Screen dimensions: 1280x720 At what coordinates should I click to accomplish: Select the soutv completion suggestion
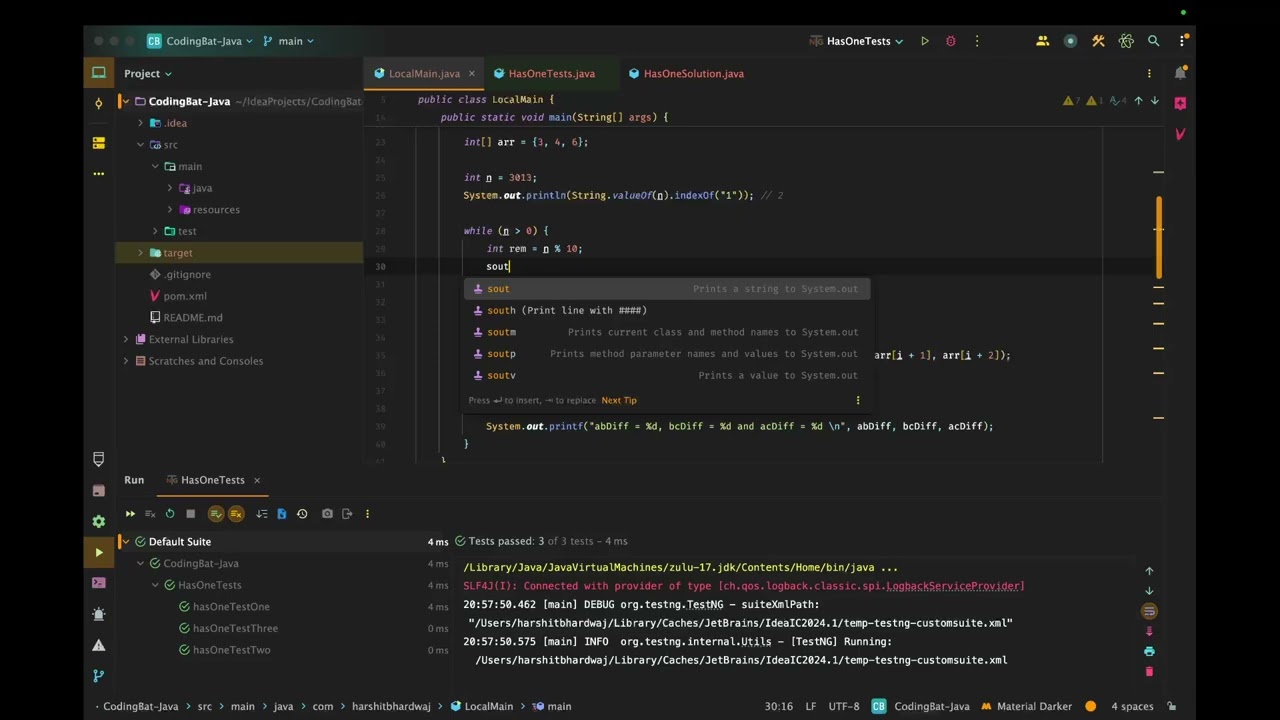click(501, 375)
